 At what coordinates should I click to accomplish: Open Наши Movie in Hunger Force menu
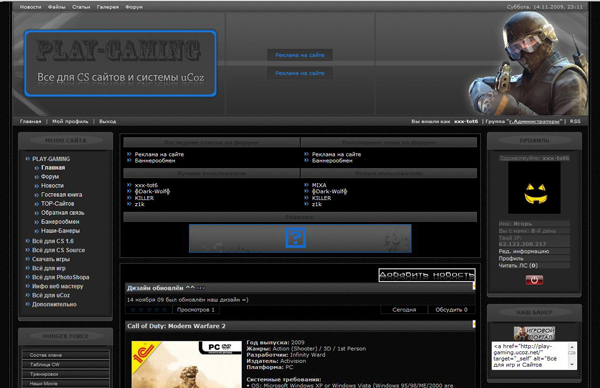[x=65, y=383]
